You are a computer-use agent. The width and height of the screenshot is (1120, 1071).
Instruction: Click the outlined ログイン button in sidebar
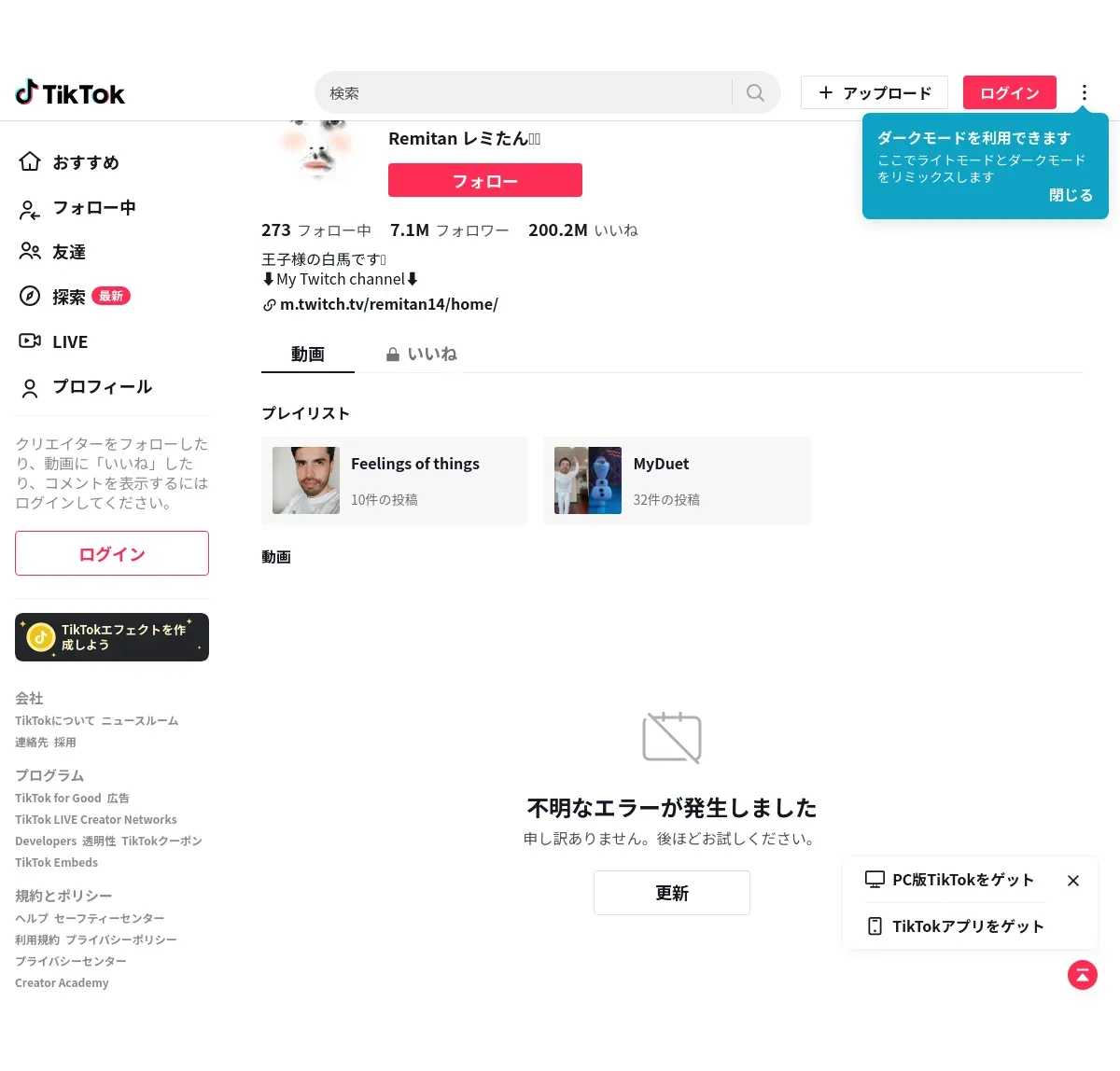(x=112, y=554)
